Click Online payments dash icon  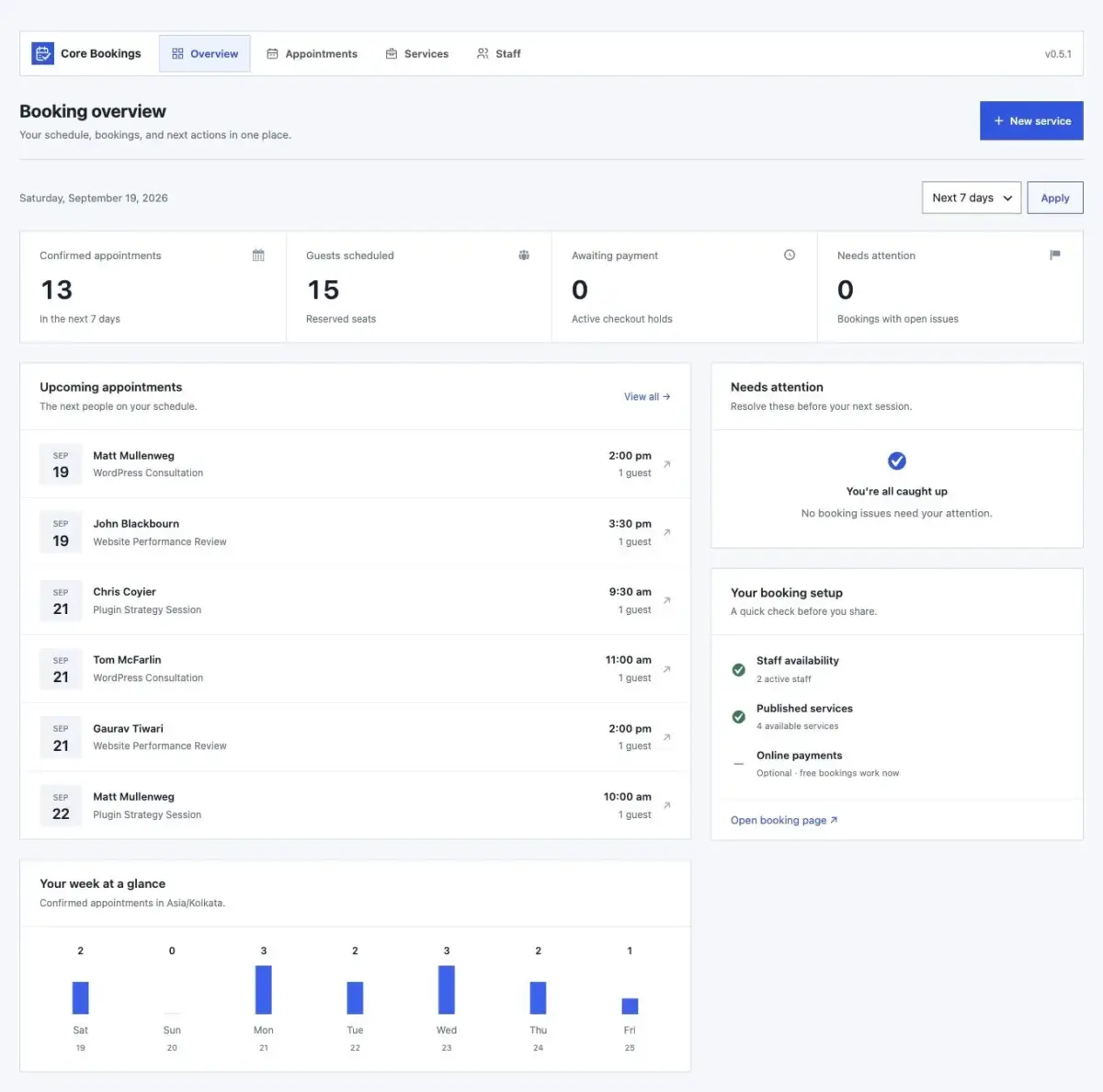click(x=738, y=764)
